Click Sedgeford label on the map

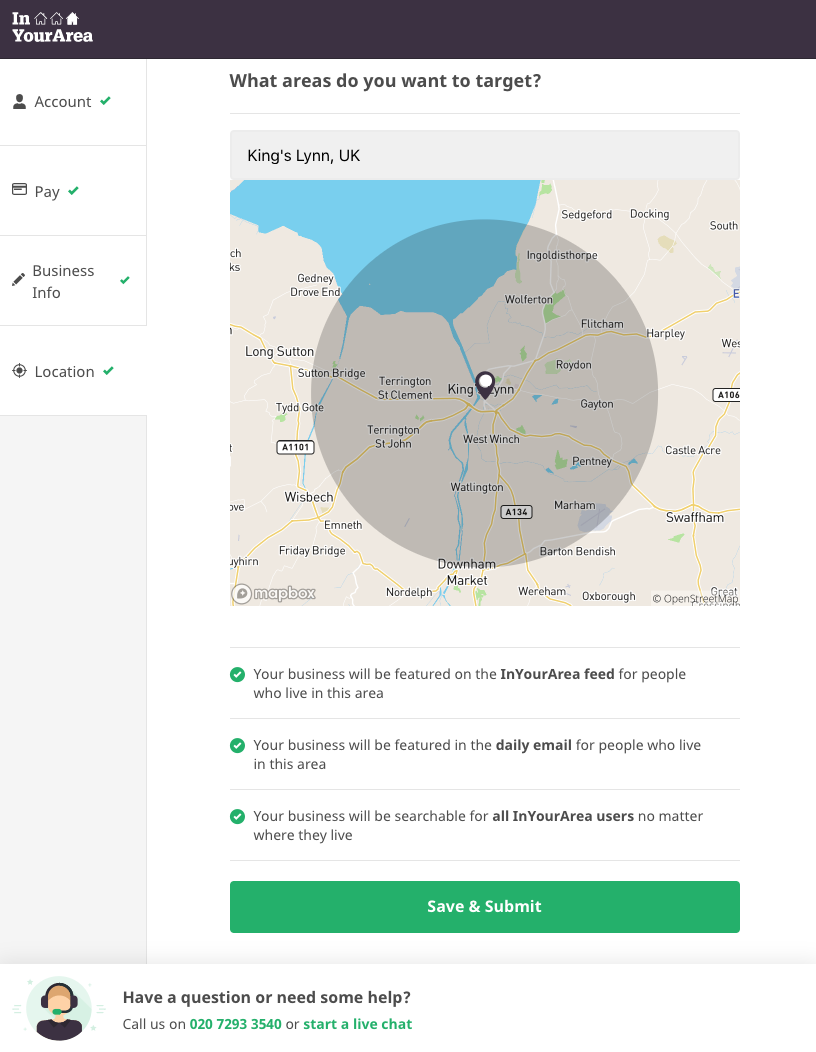[586, 215]
